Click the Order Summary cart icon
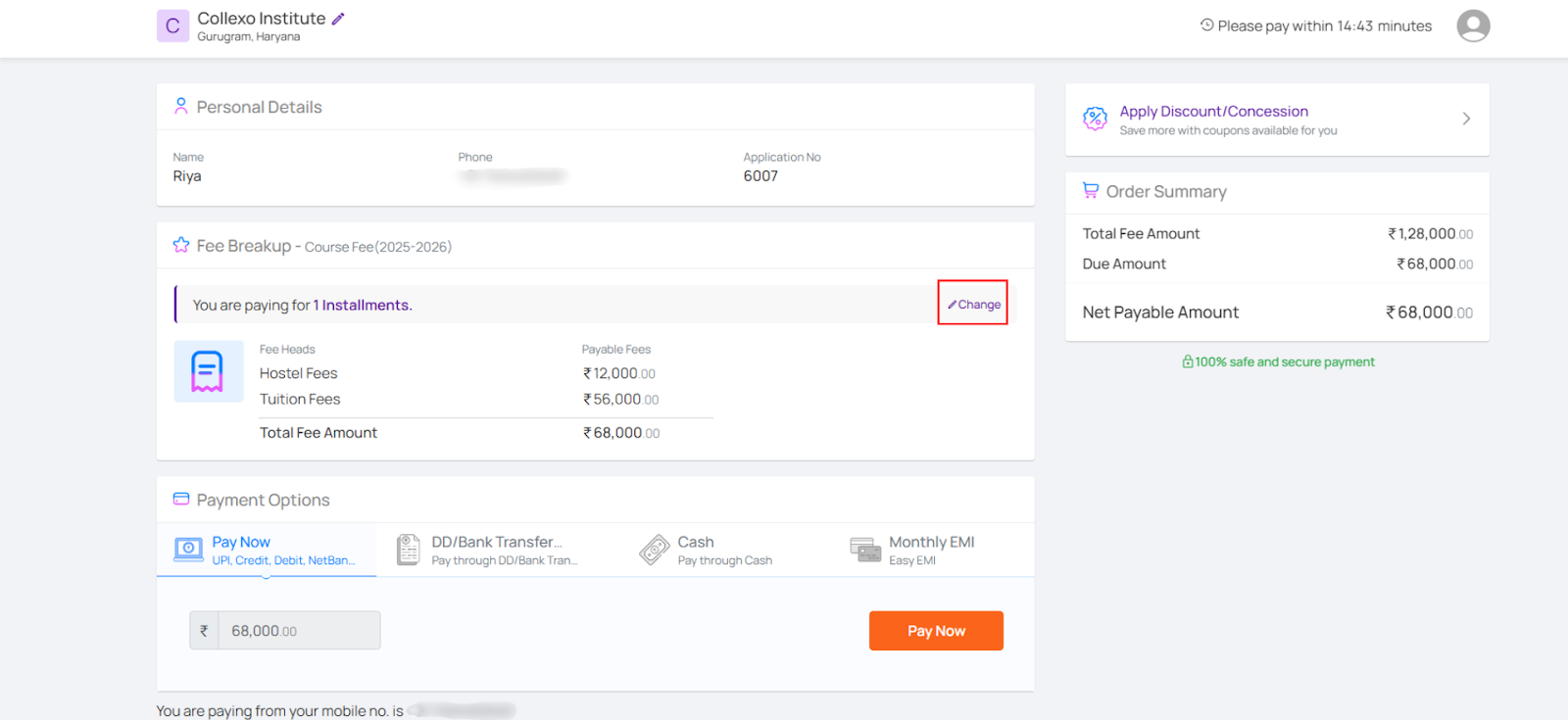 pos(1090,191)
